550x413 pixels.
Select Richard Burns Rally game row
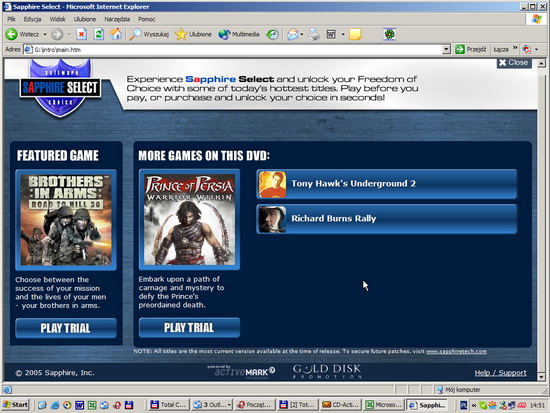[387, 219]
